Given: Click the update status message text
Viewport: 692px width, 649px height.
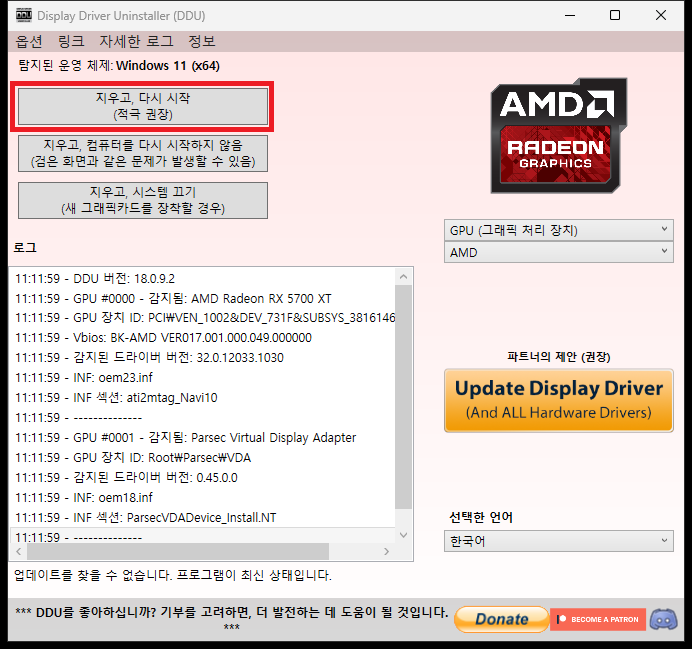Looking at the screenshot, I should 173,575.
